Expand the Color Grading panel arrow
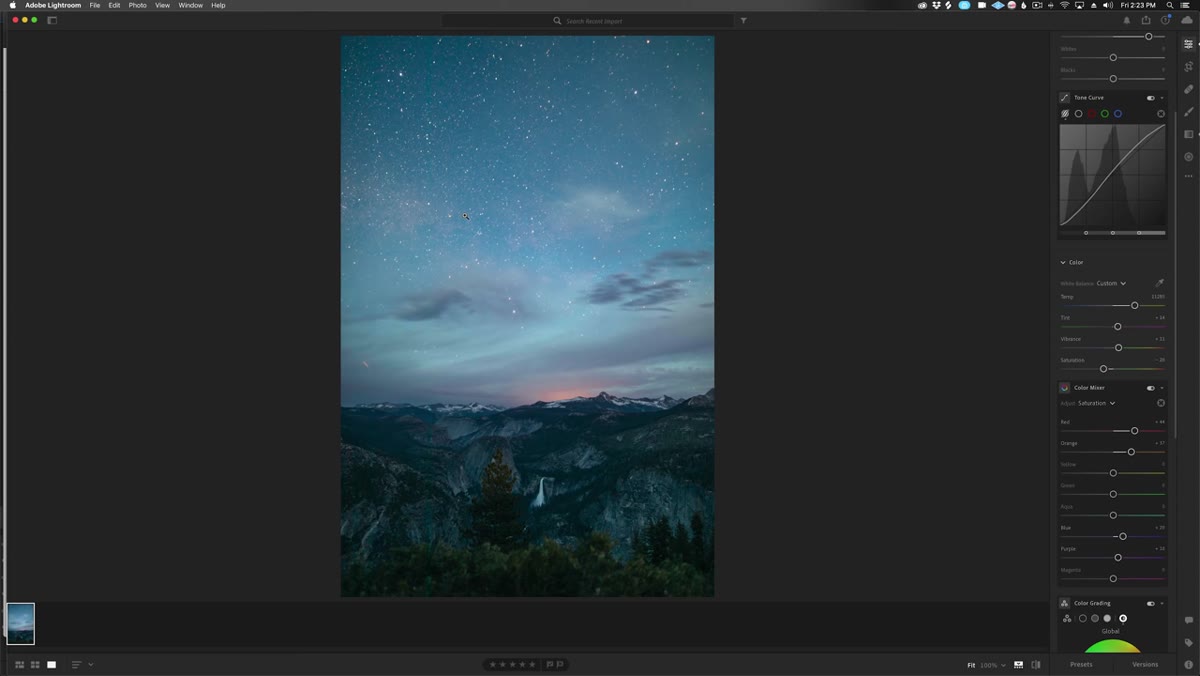Screen dimensions: 1200x676 (1162, 604)
